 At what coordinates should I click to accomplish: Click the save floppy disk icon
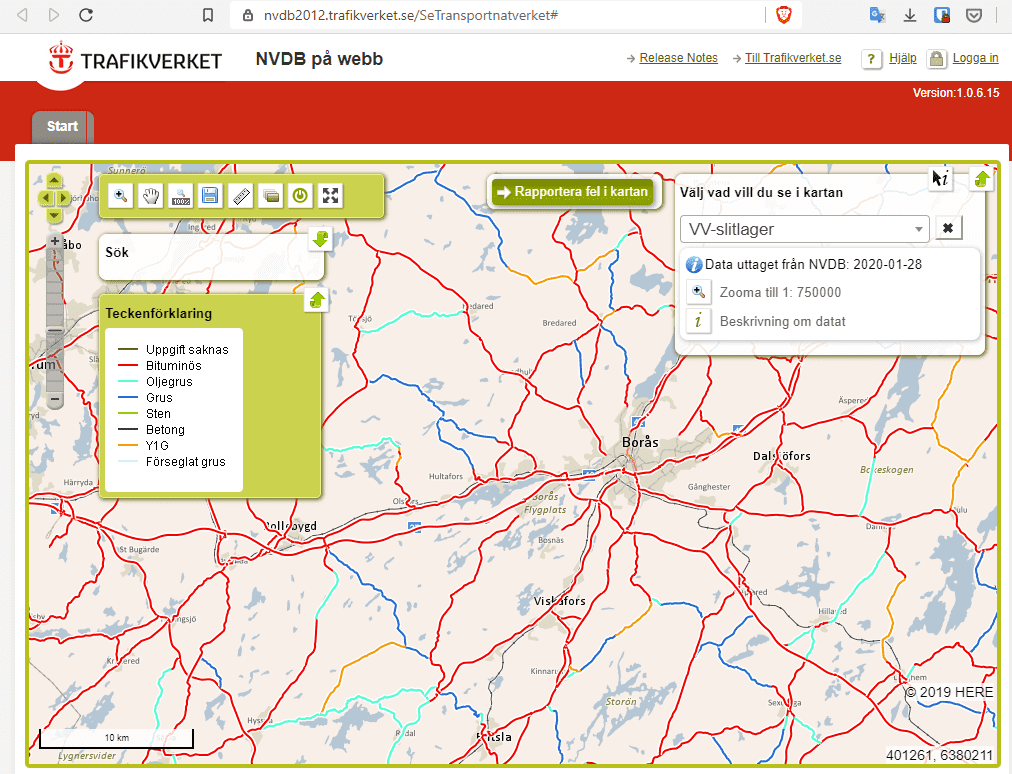(x=210, y=196)
